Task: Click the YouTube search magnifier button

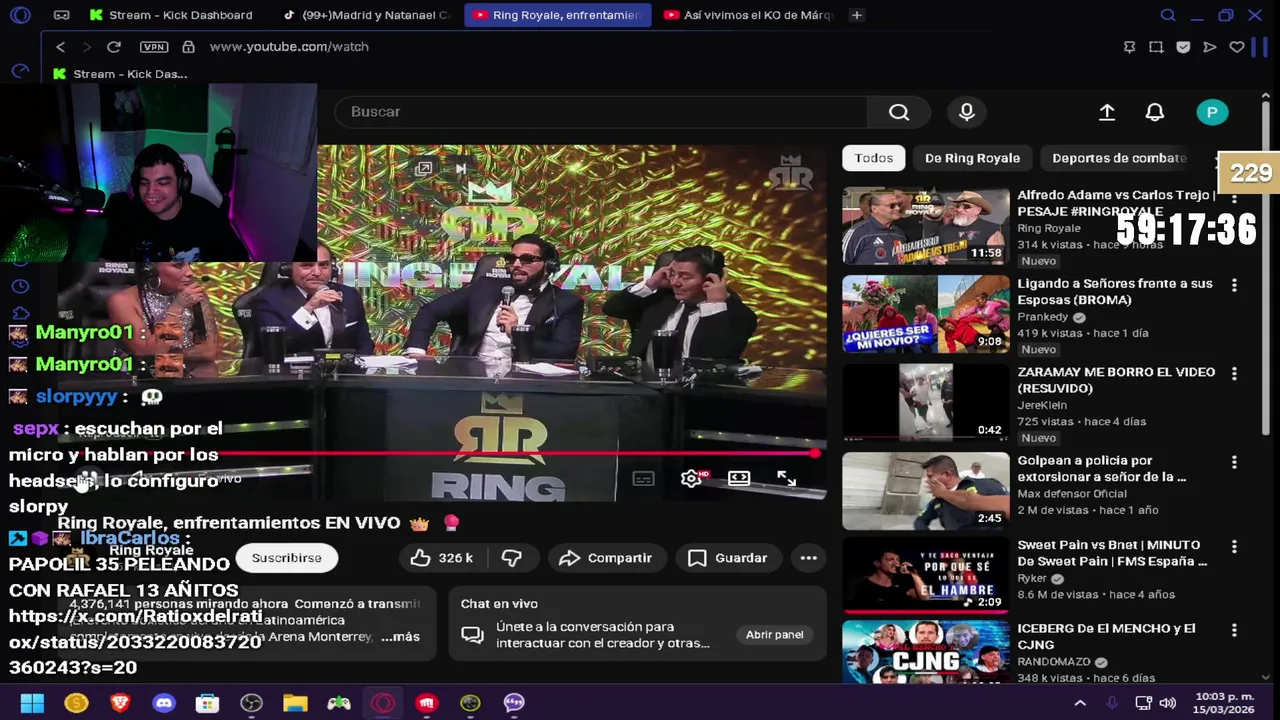Action: pyautogui.click(x=899, y=112)
